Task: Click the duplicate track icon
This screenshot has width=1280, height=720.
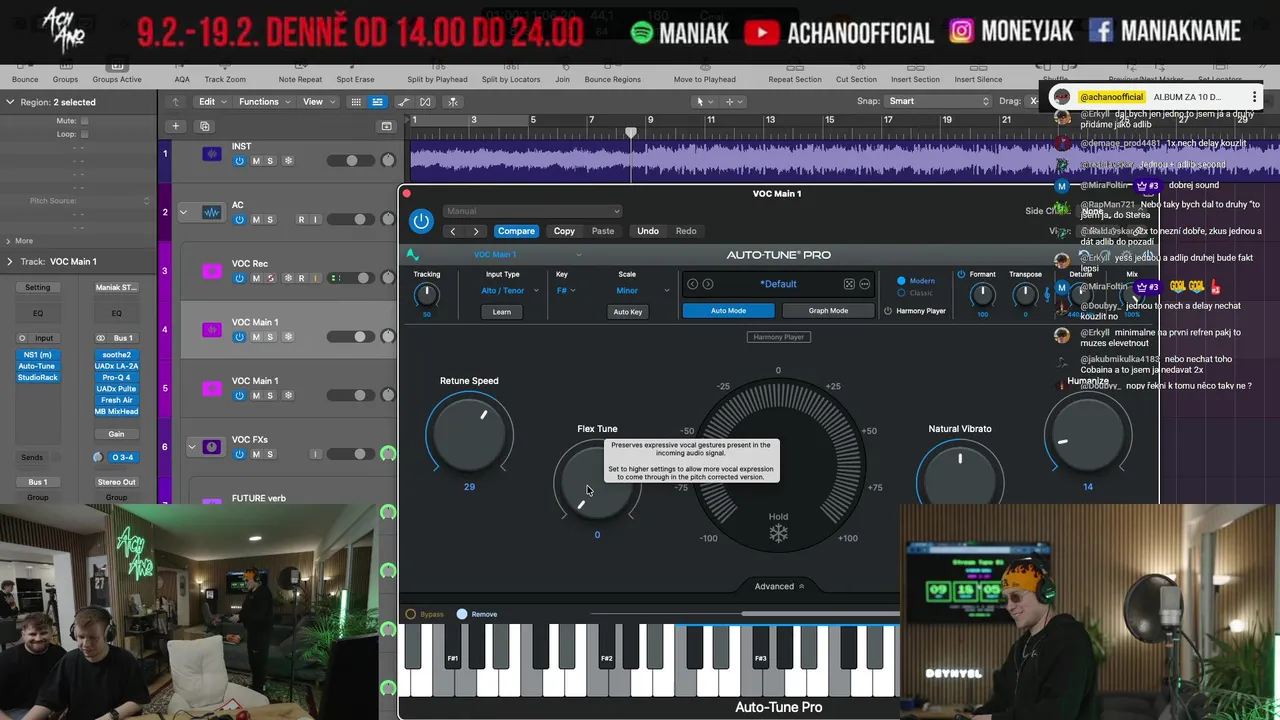Action: pos(205,126)
